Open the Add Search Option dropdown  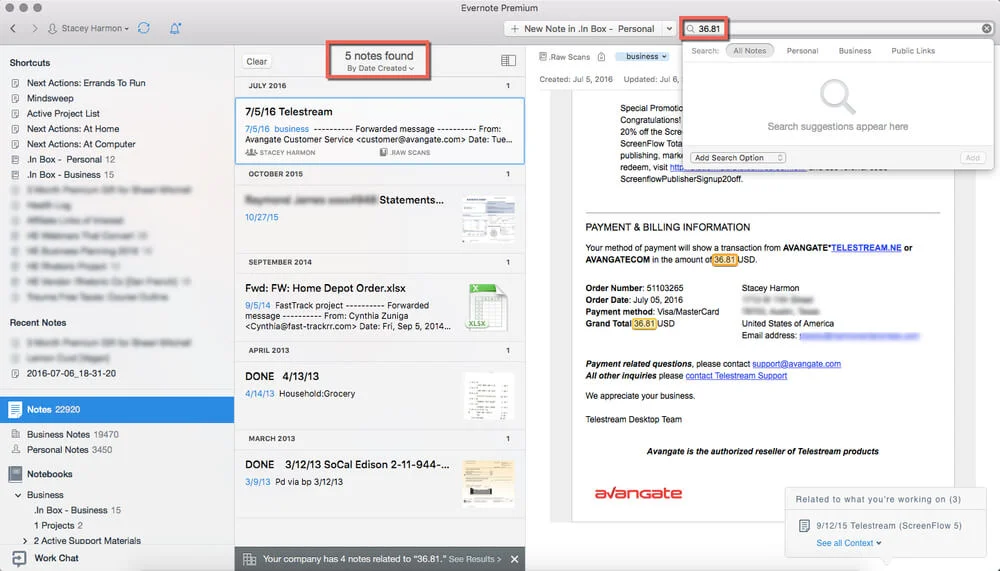738,158
